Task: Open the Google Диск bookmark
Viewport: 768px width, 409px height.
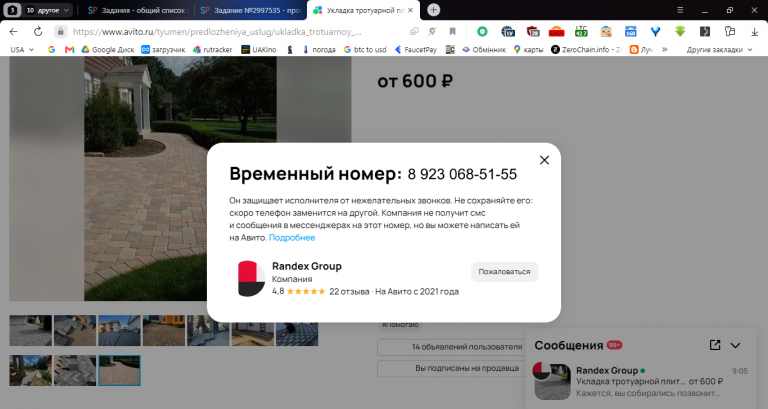Action: pos(108,49)
